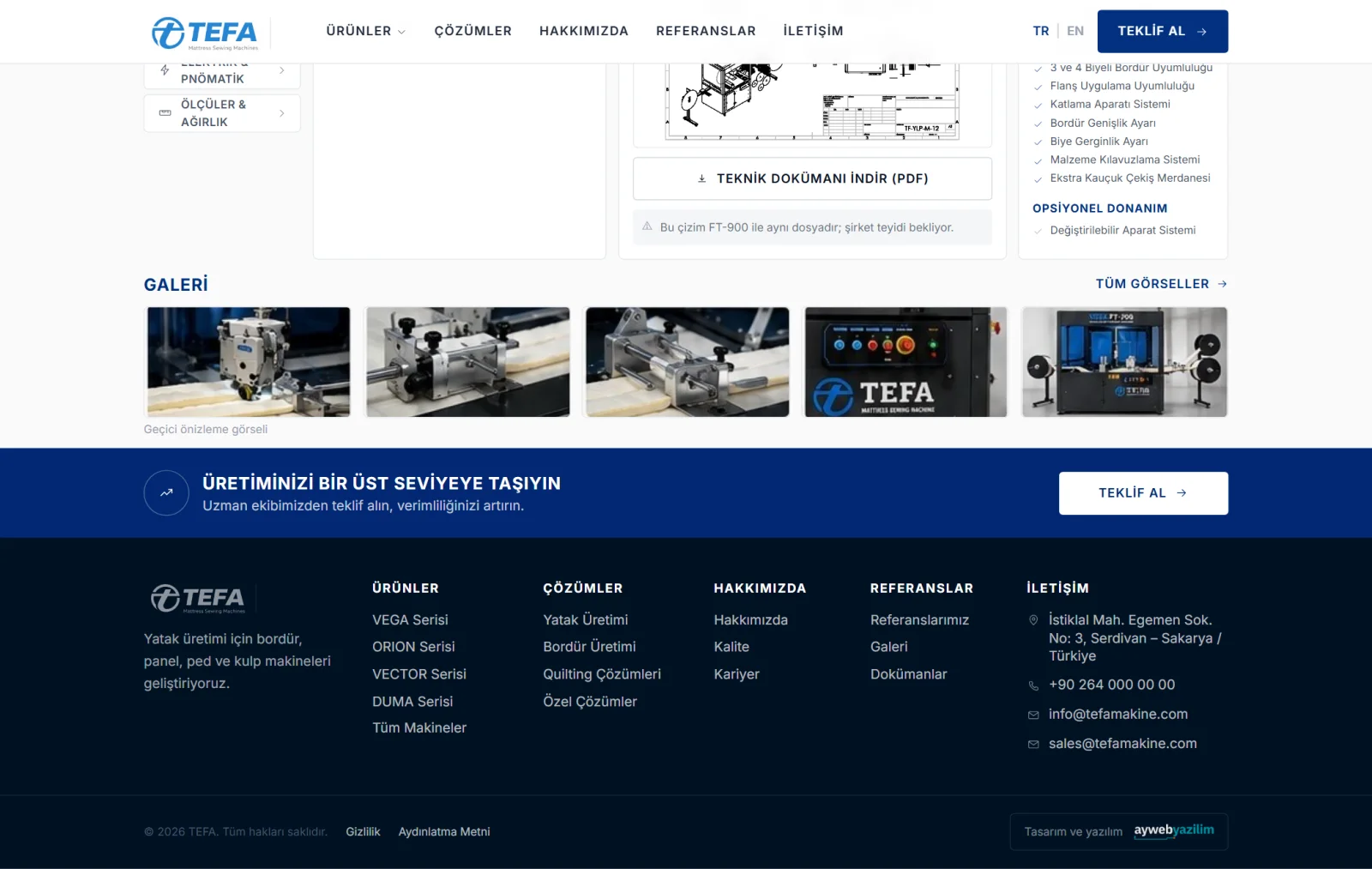Open Kariyer footer link

(x=737, y=674)
